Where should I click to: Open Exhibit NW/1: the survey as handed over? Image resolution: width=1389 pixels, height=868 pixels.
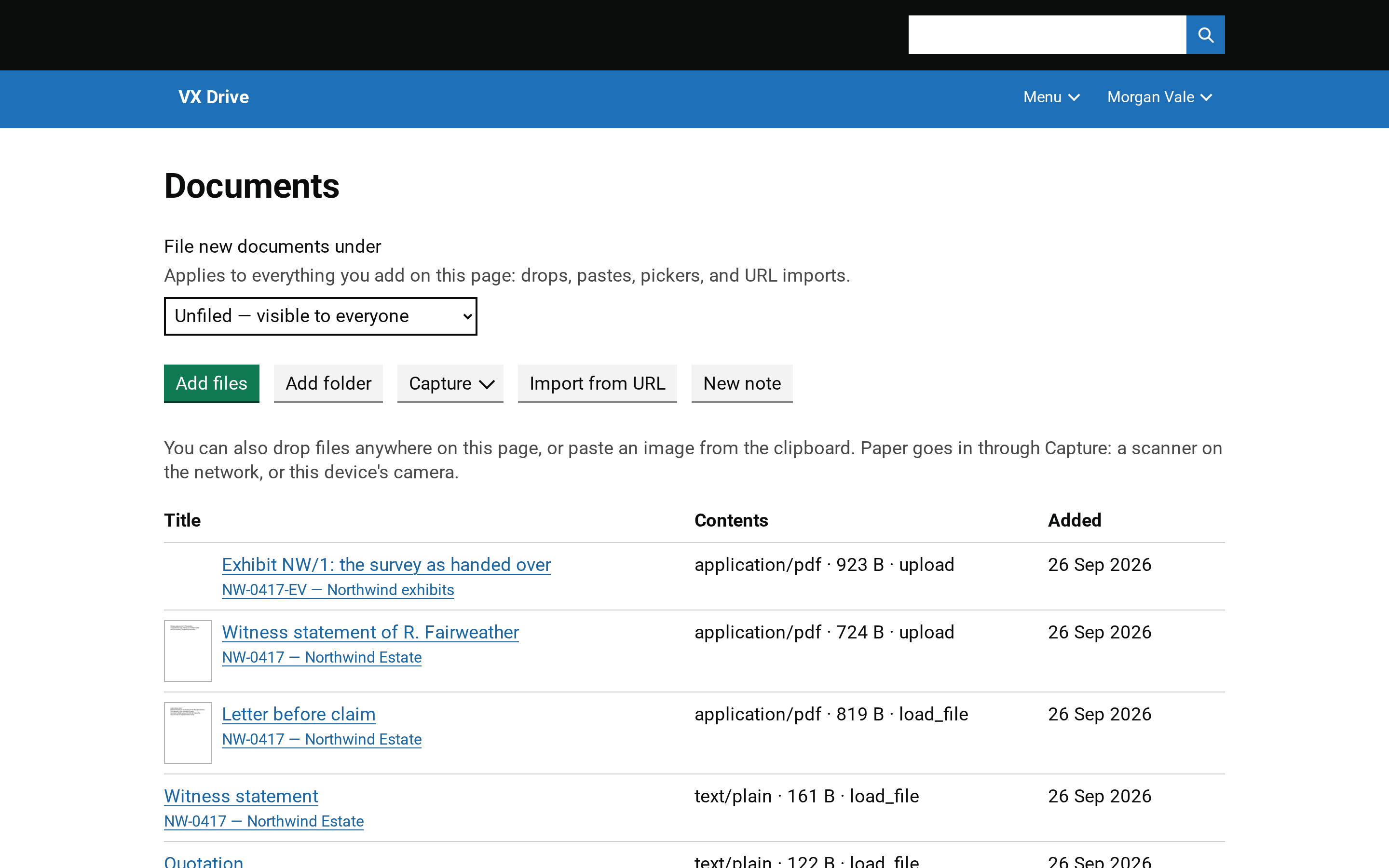[x=386, y=565]
